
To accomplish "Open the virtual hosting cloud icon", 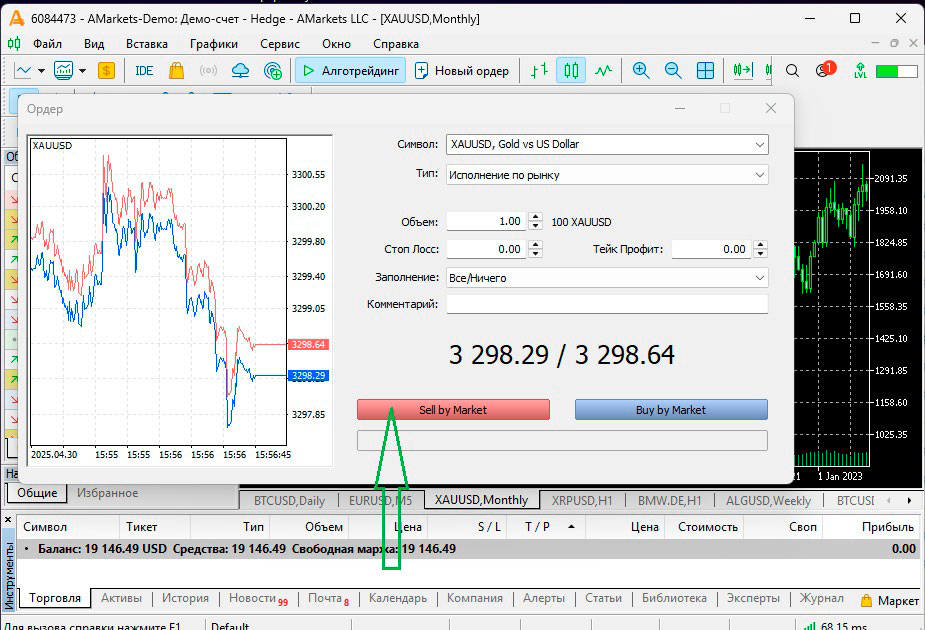I will [240, 71].
